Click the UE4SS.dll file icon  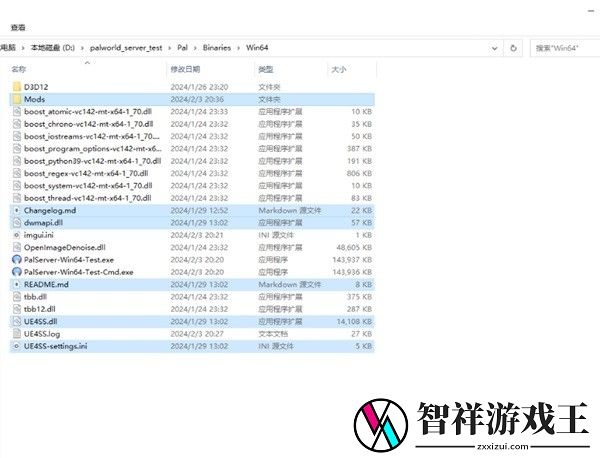pos(16,321)
